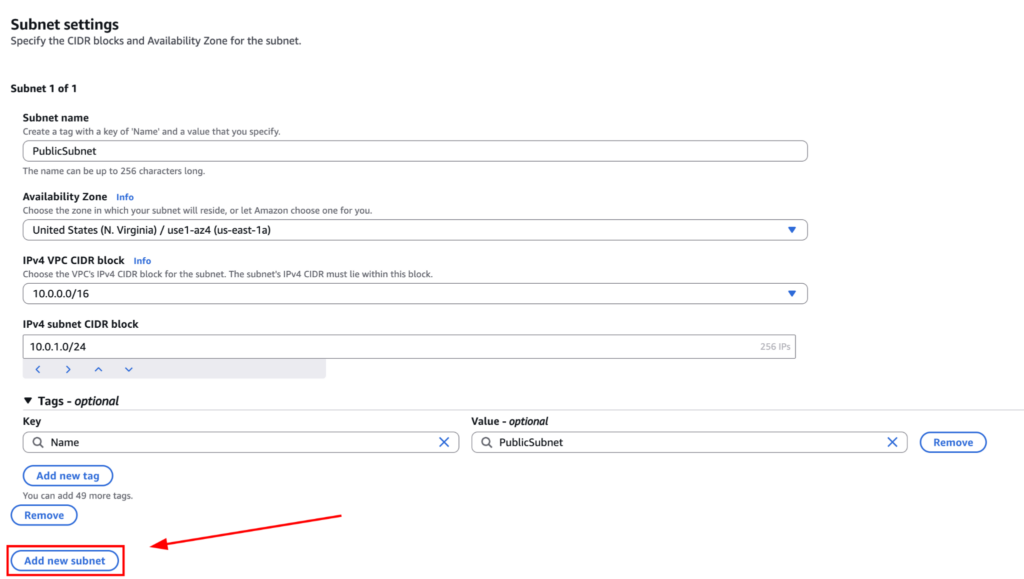The height and width of the screenshot is (579, 1024).
Task: Open the IPv4 VPC CIDR block dropdown
Action: point(414,294)
